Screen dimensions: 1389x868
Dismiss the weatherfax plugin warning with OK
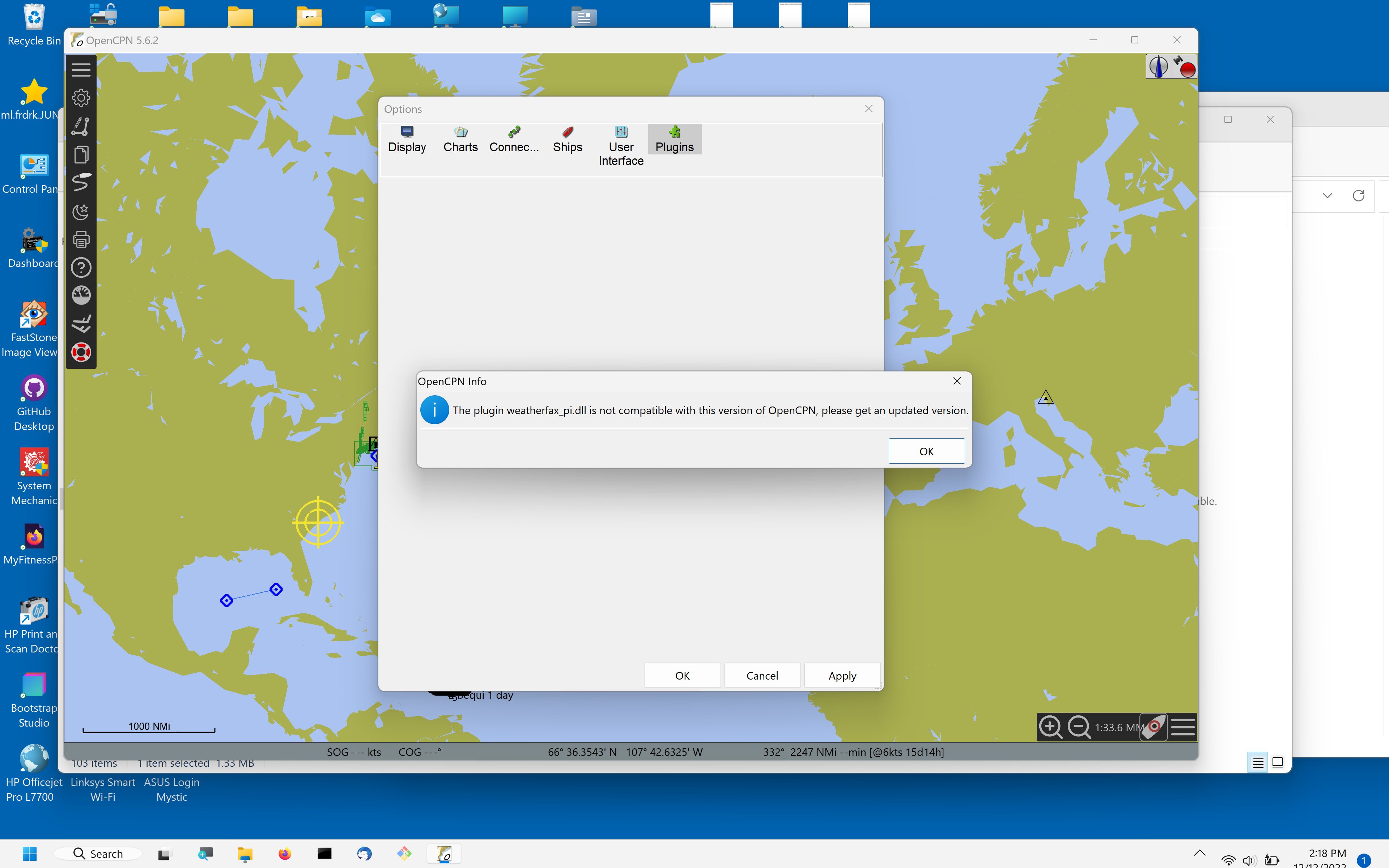pyautogui.click(x=926, y=451)
